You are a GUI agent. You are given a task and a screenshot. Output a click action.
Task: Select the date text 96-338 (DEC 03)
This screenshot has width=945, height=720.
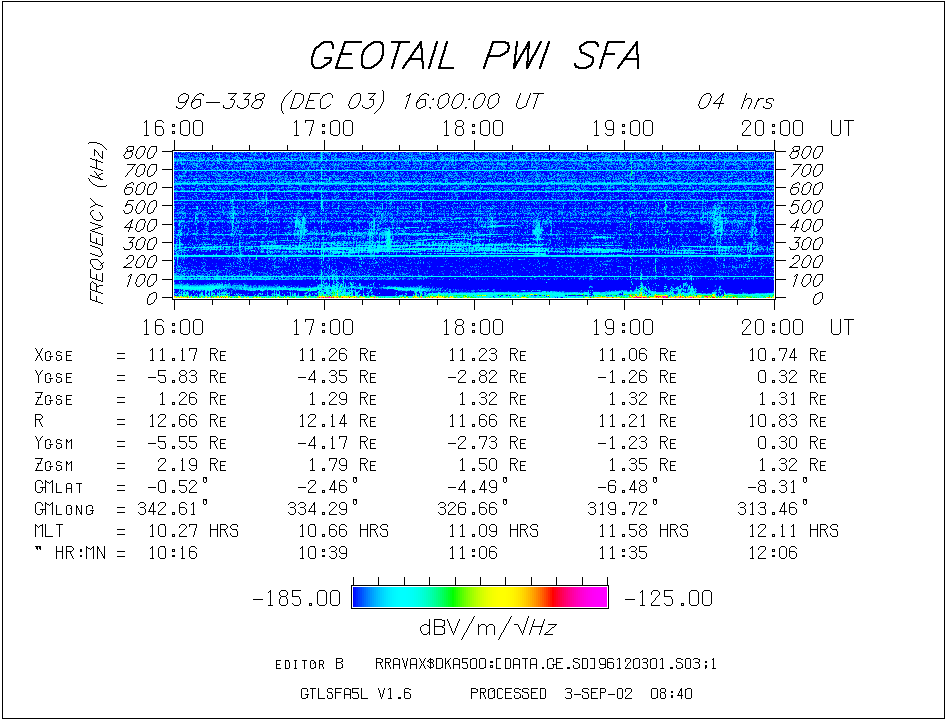[x=280, y=101]
